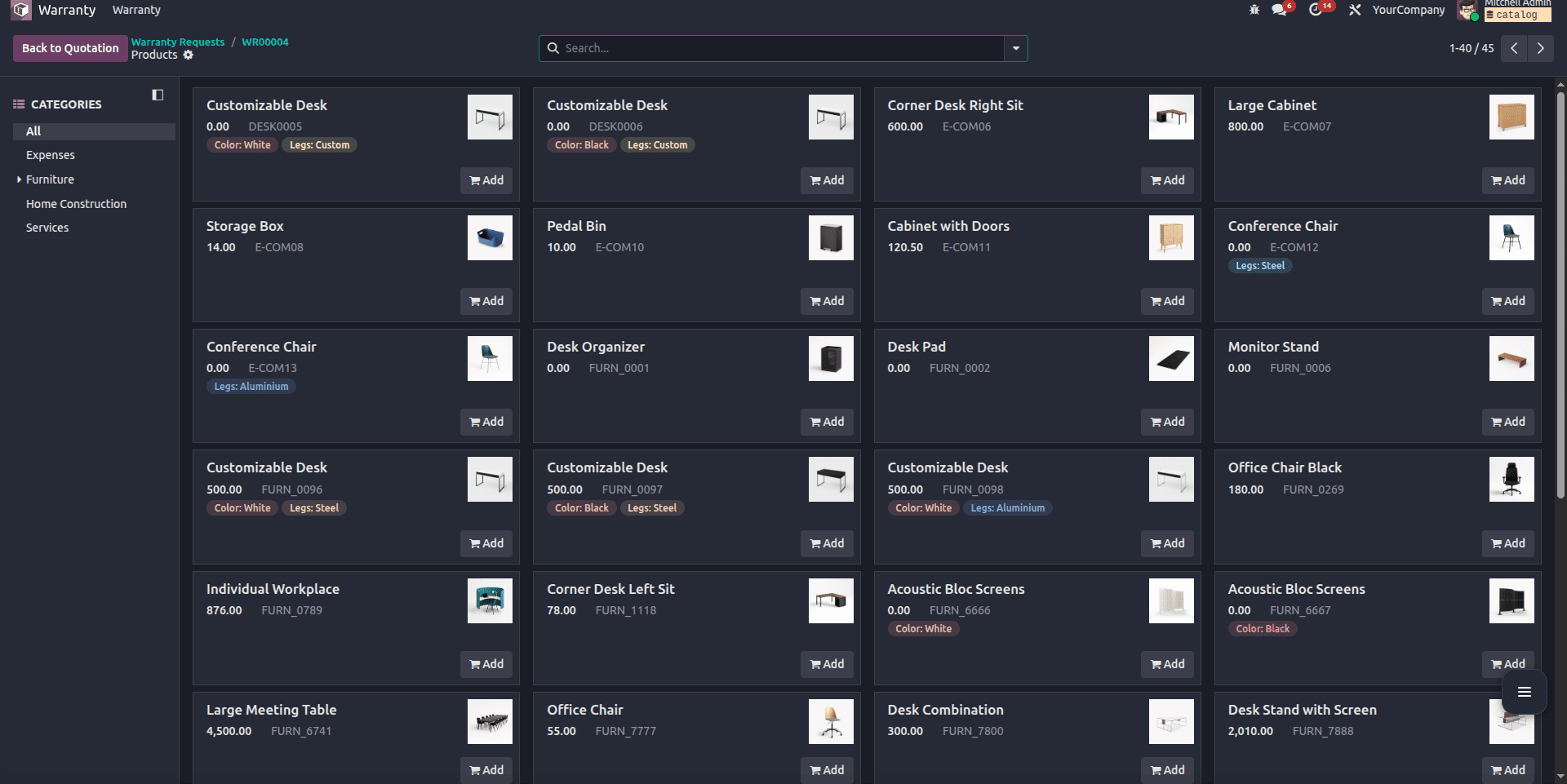The width and height of the screenshot is (1567, 784).
Task: Click the magnifier icon in the search bar
Action: (x=554, y=48)
